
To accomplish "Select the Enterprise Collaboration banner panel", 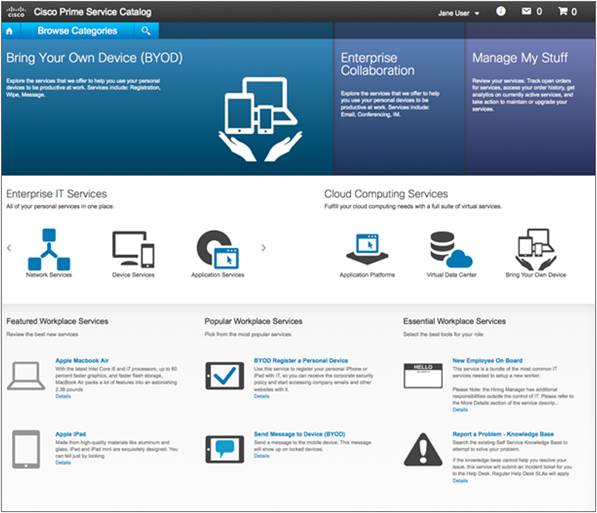I will (399, 107).
